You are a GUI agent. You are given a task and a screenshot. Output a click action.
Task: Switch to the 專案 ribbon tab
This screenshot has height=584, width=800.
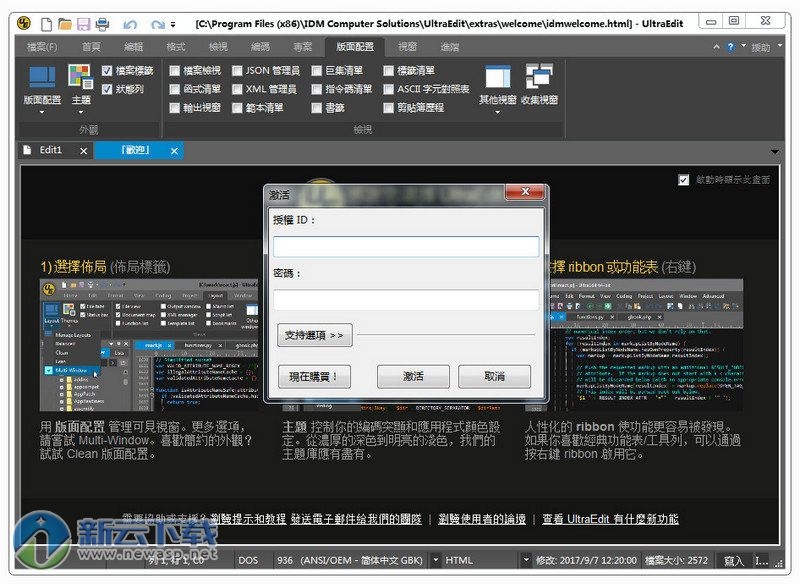pyautogui.click(x=303, y=47)
